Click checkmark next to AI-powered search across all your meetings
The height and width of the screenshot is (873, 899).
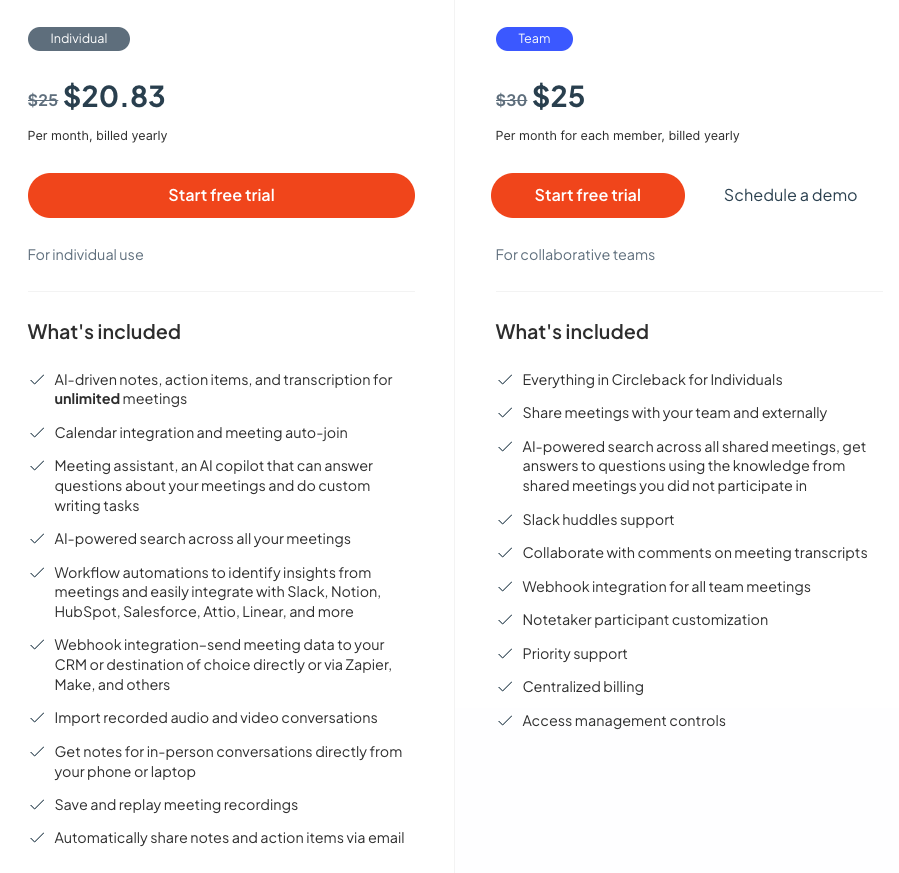[37, 539]
